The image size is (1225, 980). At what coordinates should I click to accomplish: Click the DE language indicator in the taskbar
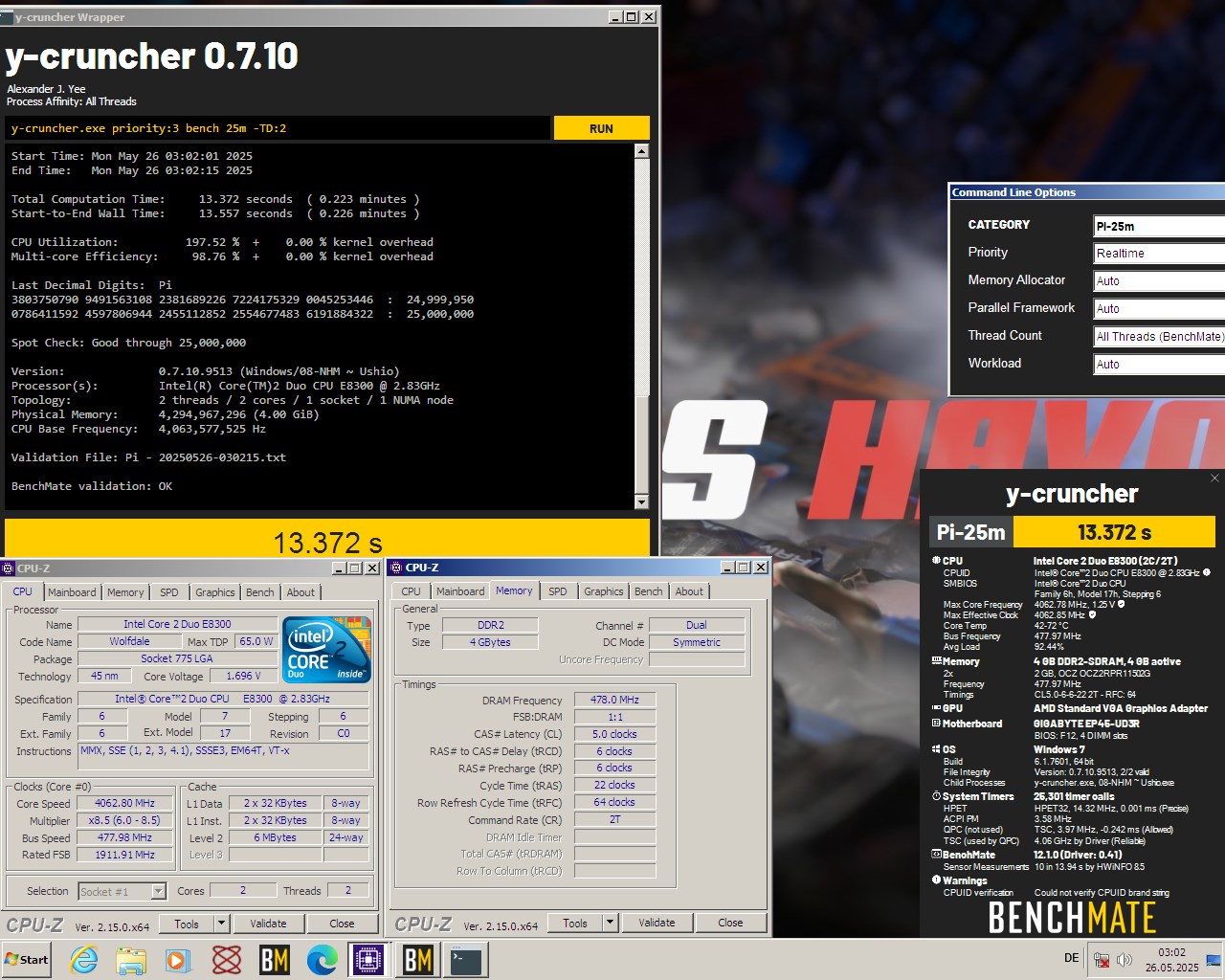coord(1071,958)
